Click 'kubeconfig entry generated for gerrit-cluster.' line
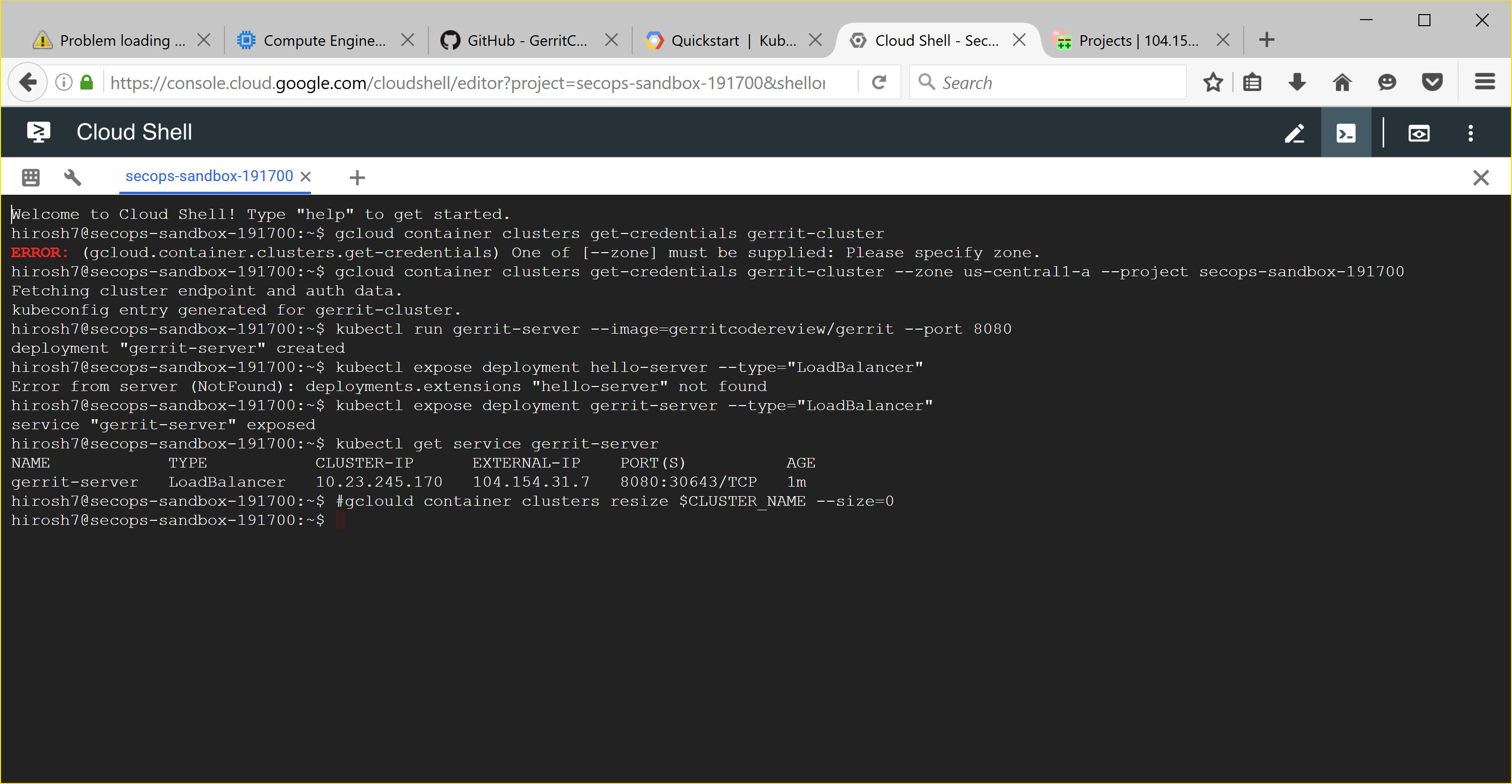 click(x=236, y=310)
